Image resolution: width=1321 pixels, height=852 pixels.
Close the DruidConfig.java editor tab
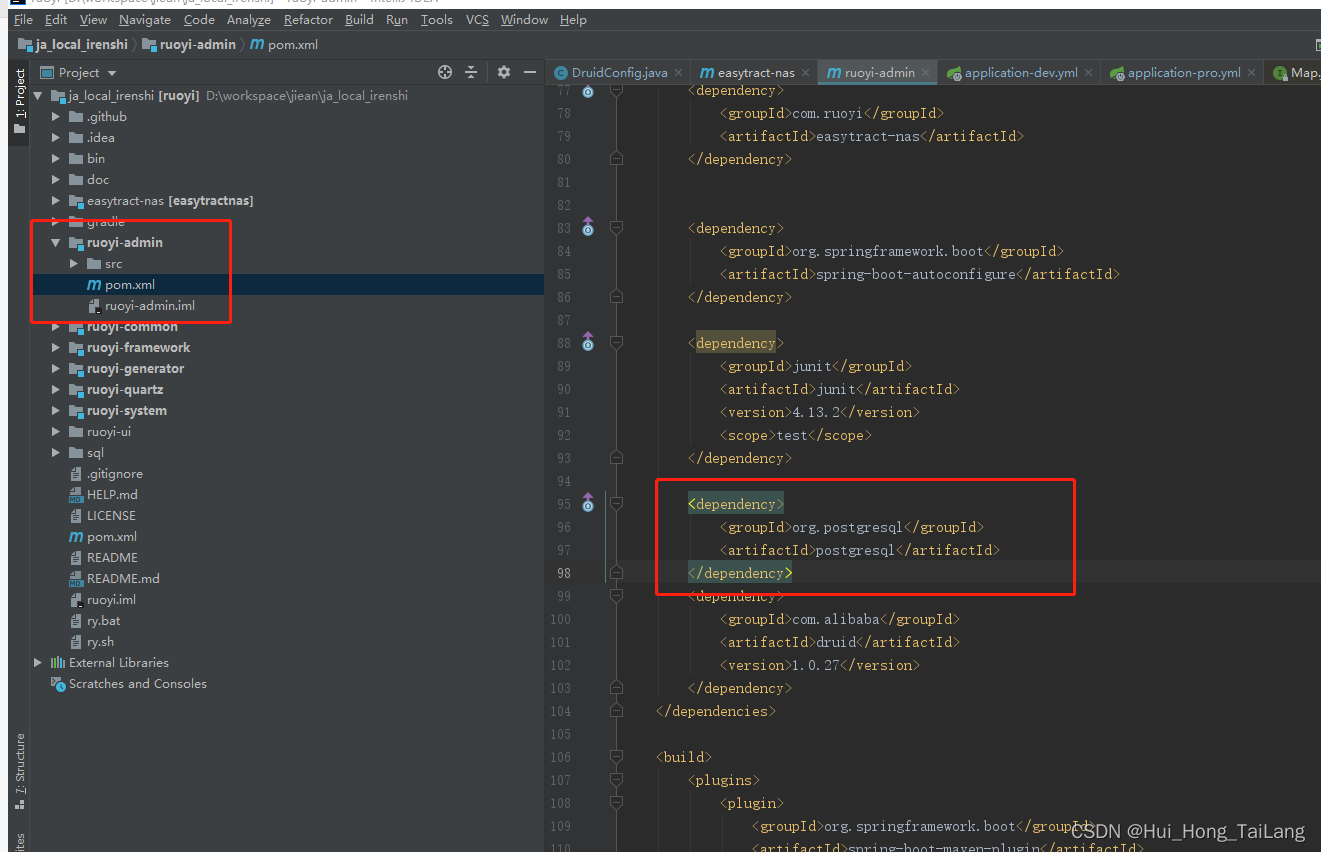point(679,73)
